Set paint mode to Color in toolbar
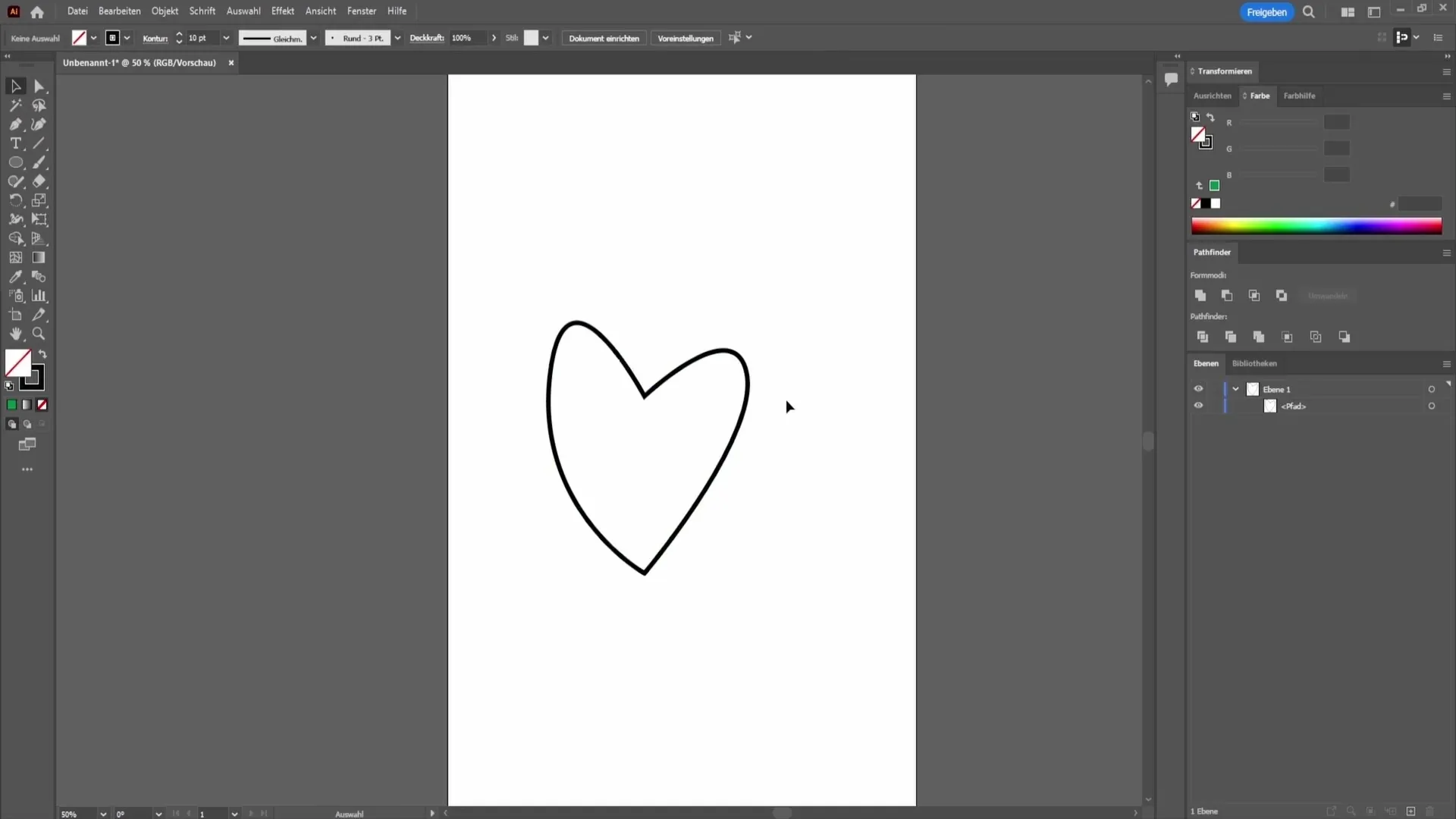 pyautogui.click(x=11, y=405)
